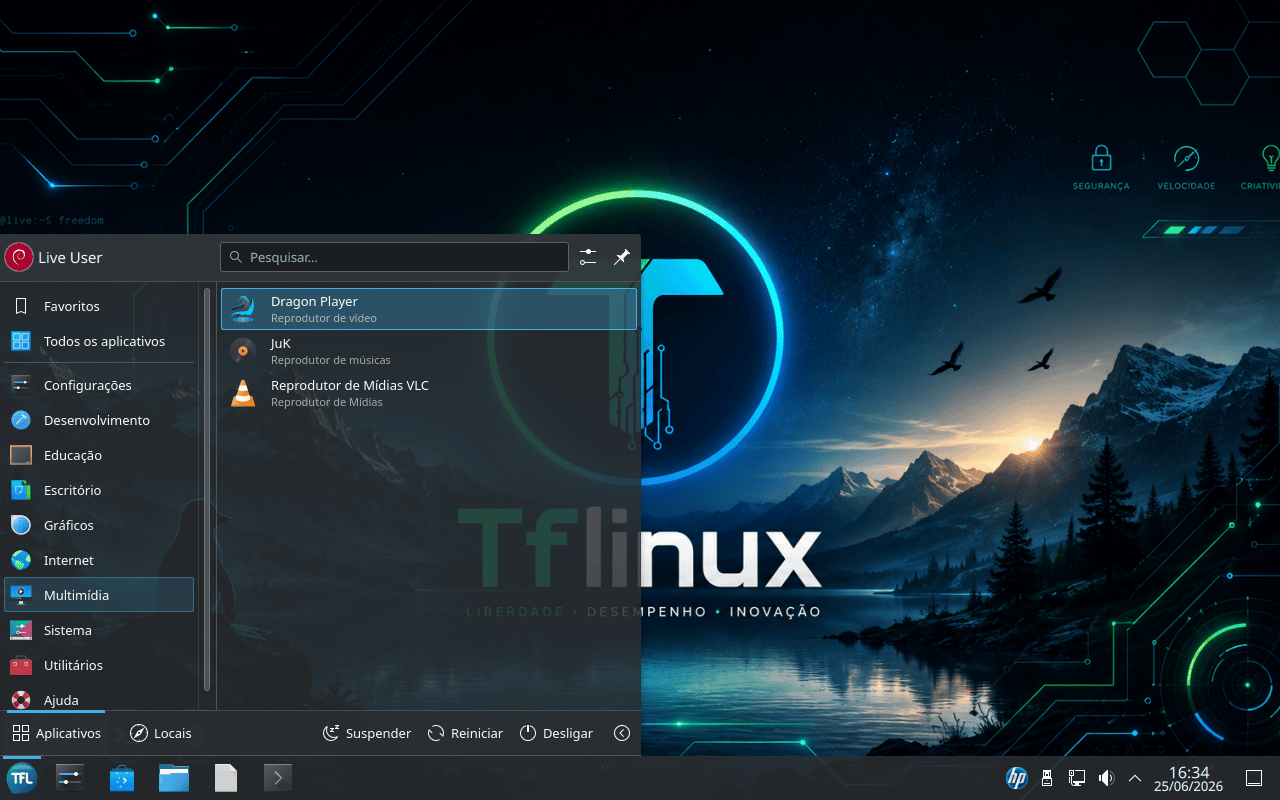Click the category list scrollbar
This screenshot has height=800, width=1280.
pyautogui.click(x=207, y=490)
